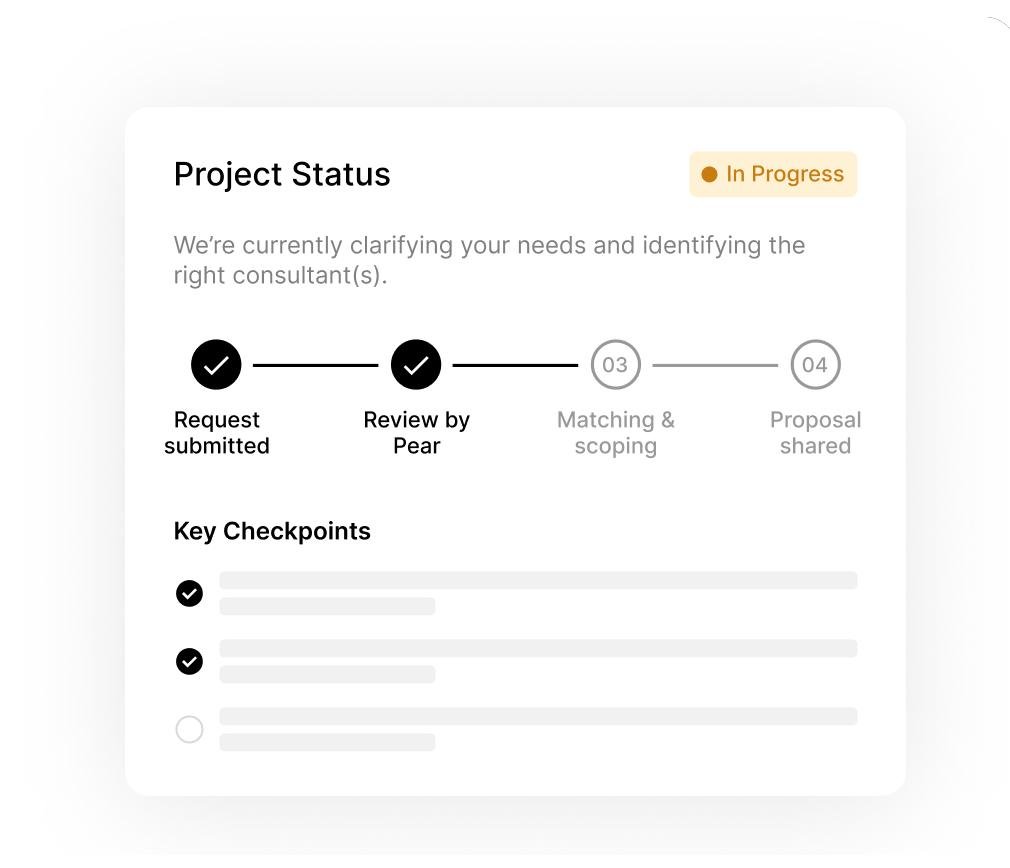
Task: Open the Matching & scoping step label
Action: pos(615,433)
